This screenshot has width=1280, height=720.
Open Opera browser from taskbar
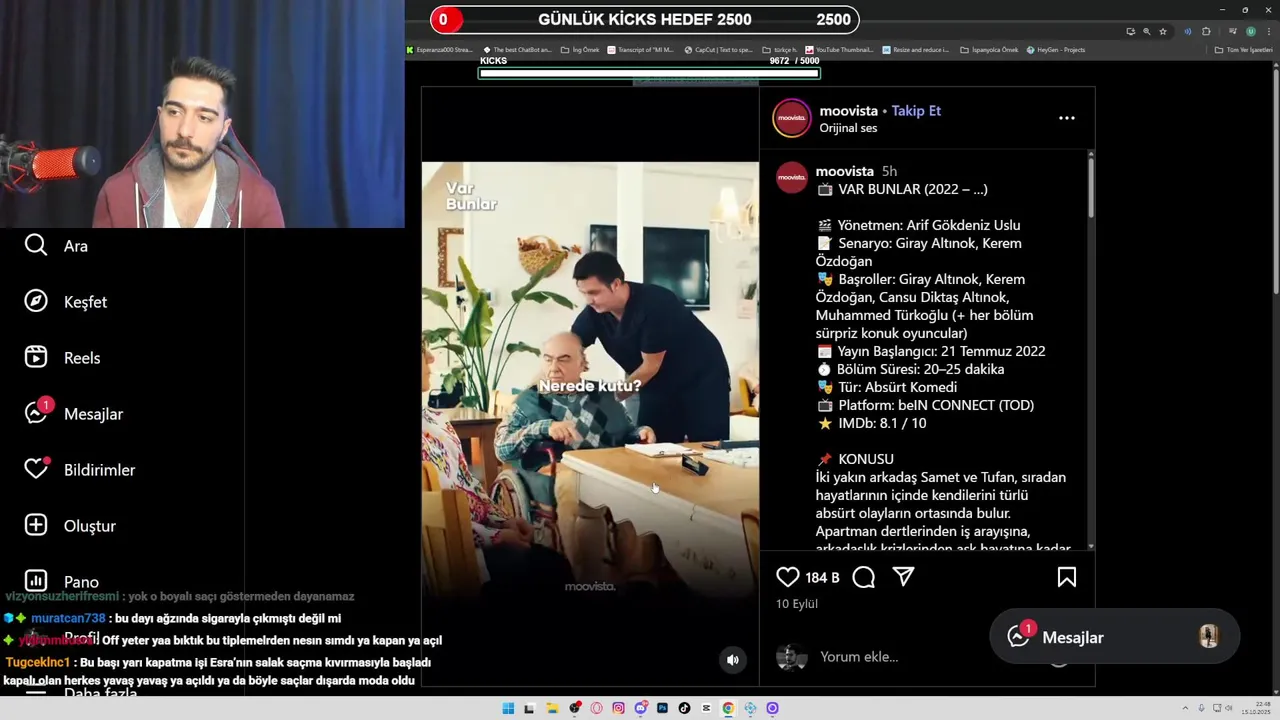596,708
